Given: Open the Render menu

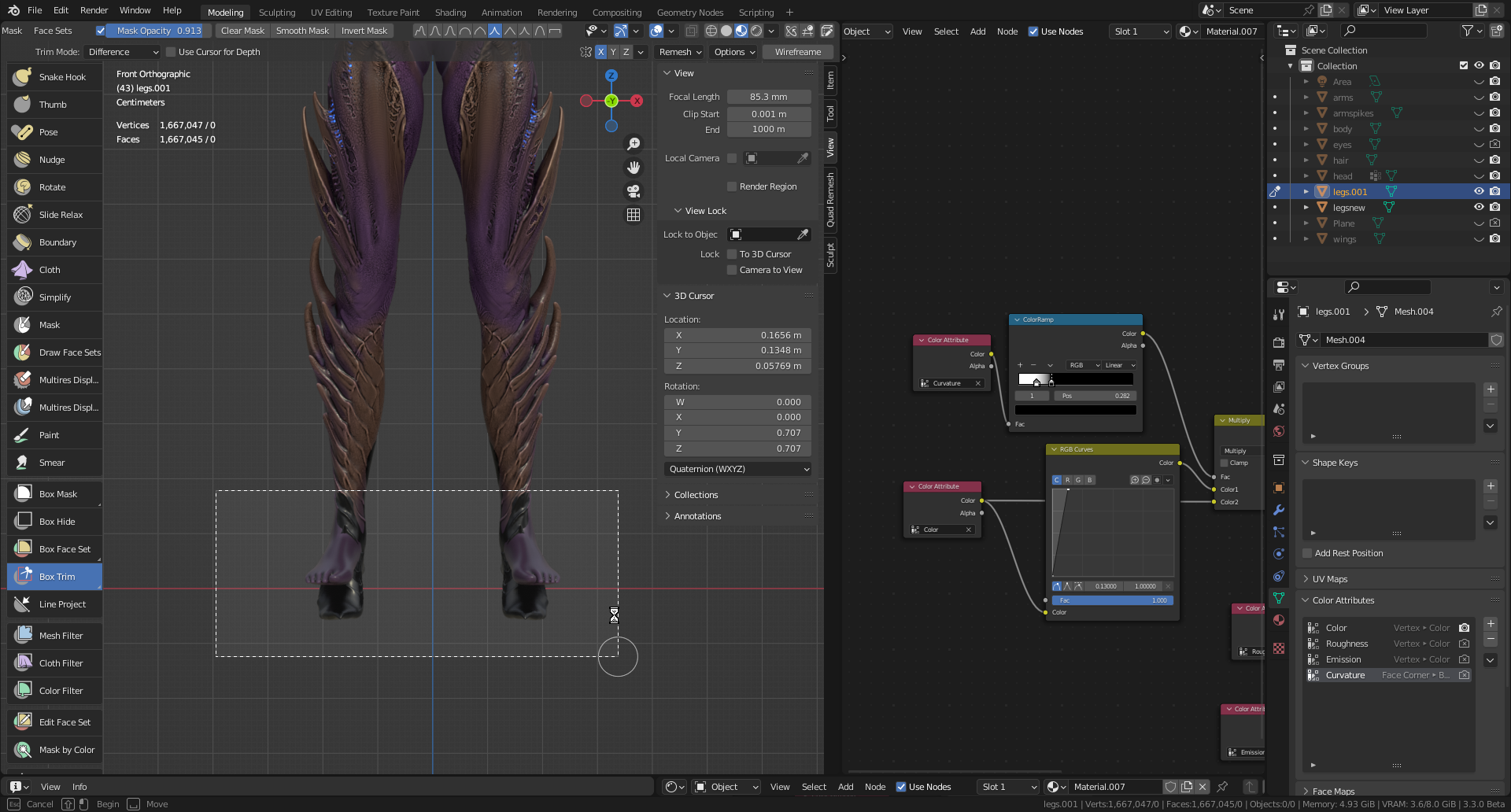Looking at the screenshot, I should [94, 10].
